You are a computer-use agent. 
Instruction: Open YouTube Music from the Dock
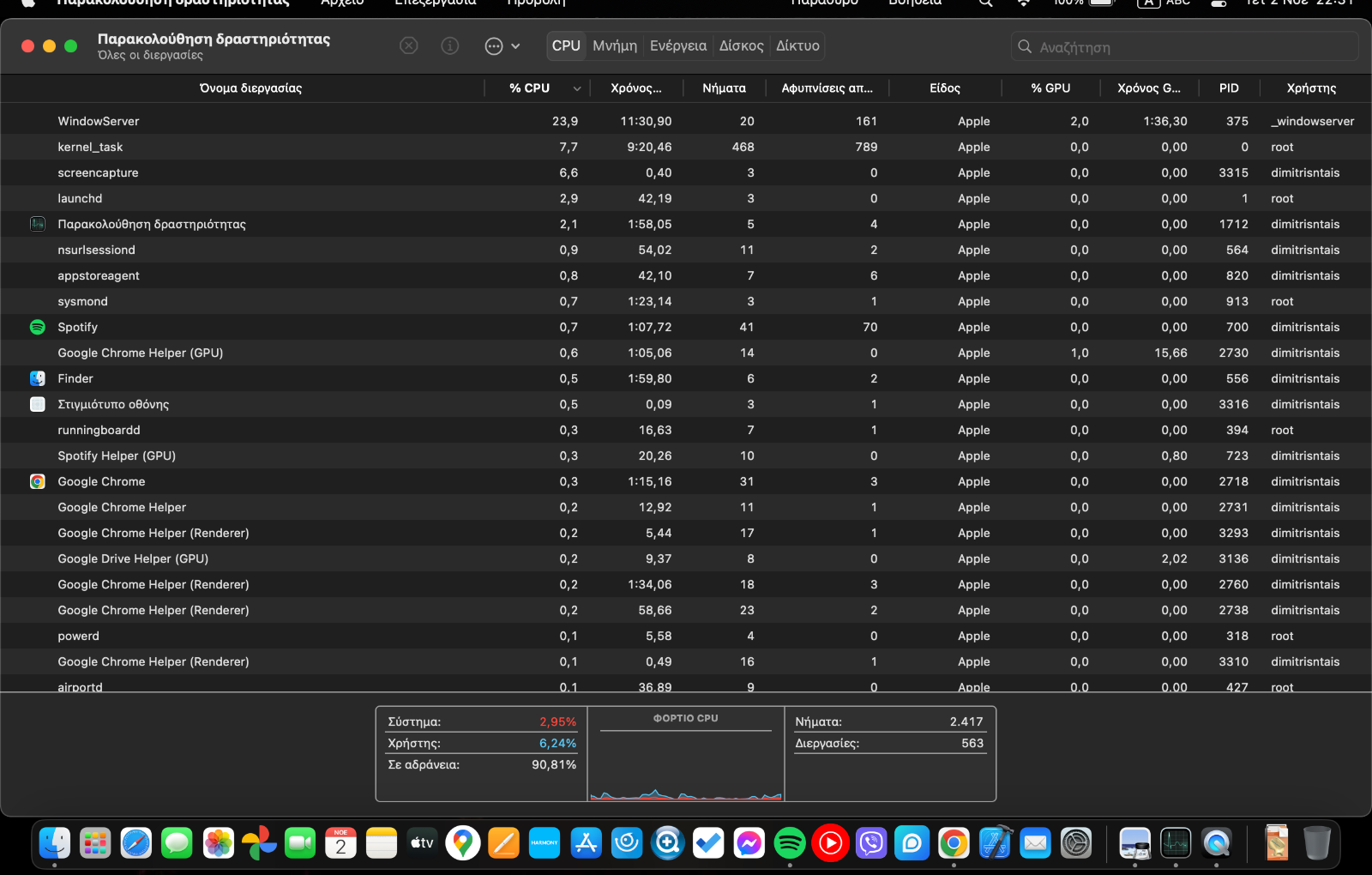tap(830, 843)
